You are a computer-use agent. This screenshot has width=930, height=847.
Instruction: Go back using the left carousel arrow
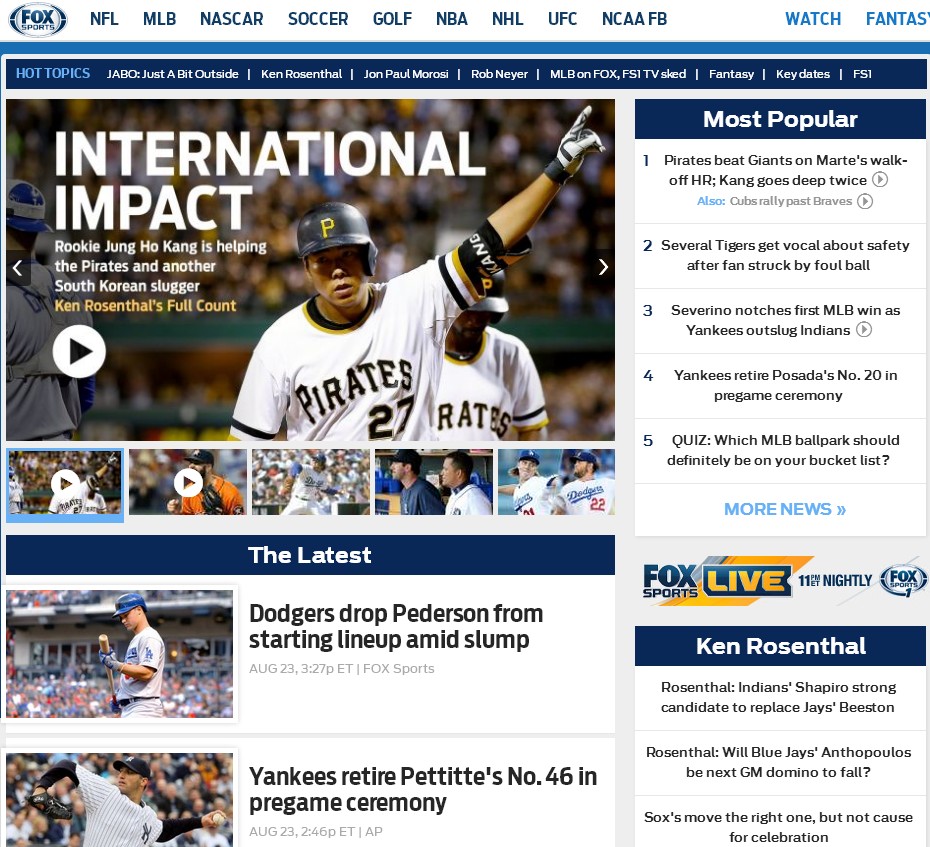(18, 268)
